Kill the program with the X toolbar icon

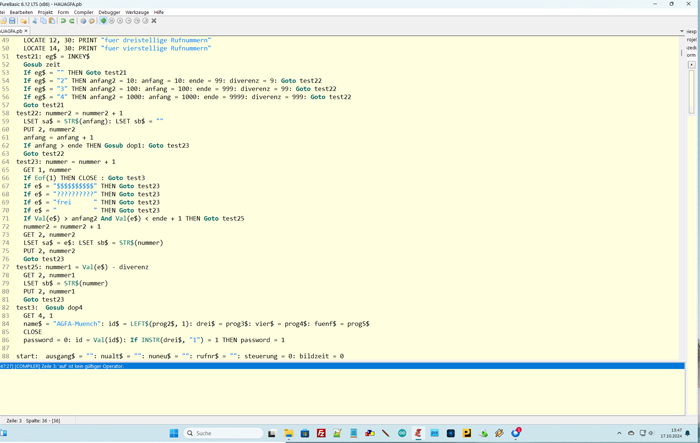point(154,21)
